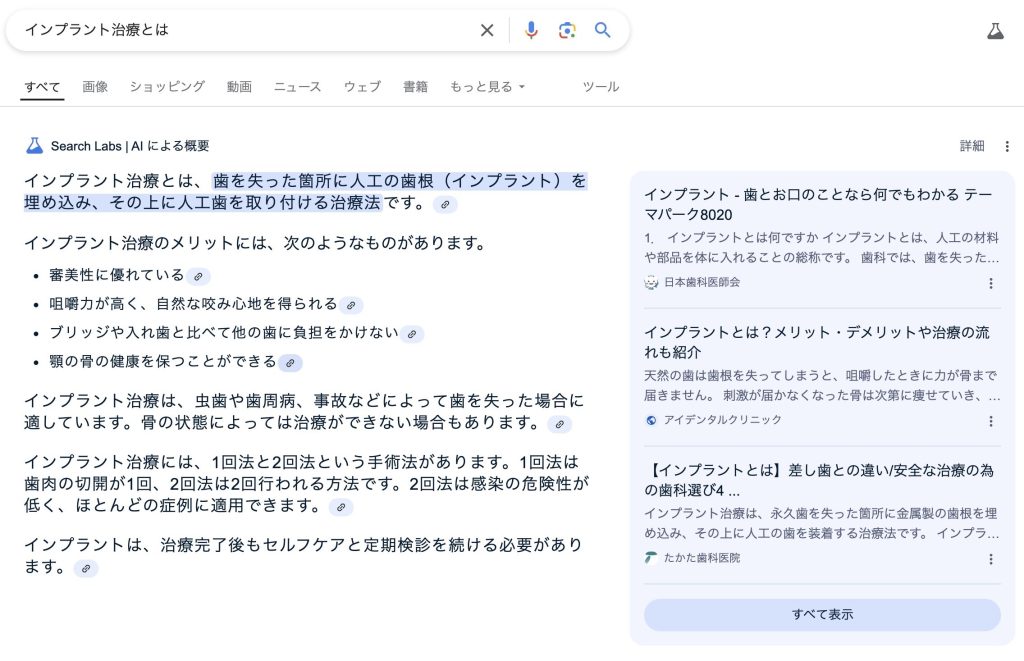Screen dimensions: 1024x661
Task: Open the link icon beside 咀嚼力が高く
Action: coord(351,305)
